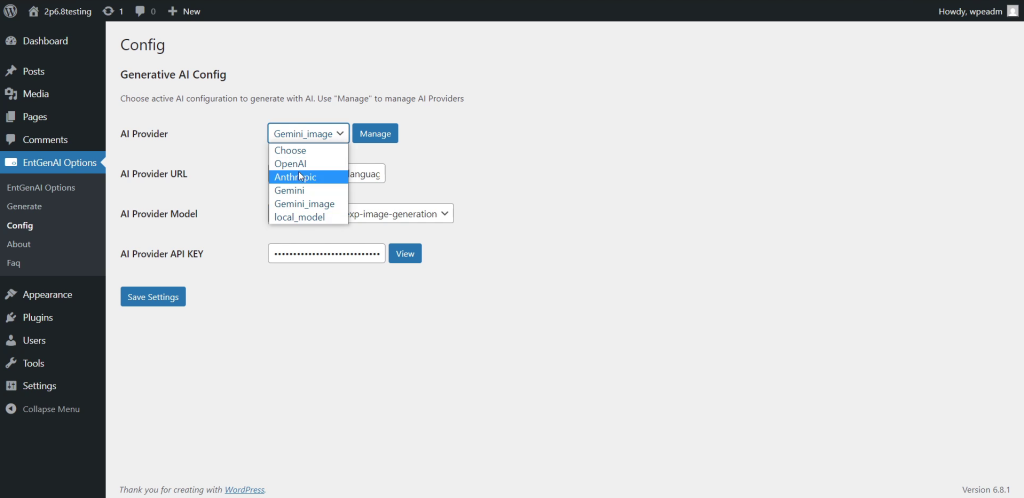
Task: Open the Faq submenu page
Action: coord(13,263)
